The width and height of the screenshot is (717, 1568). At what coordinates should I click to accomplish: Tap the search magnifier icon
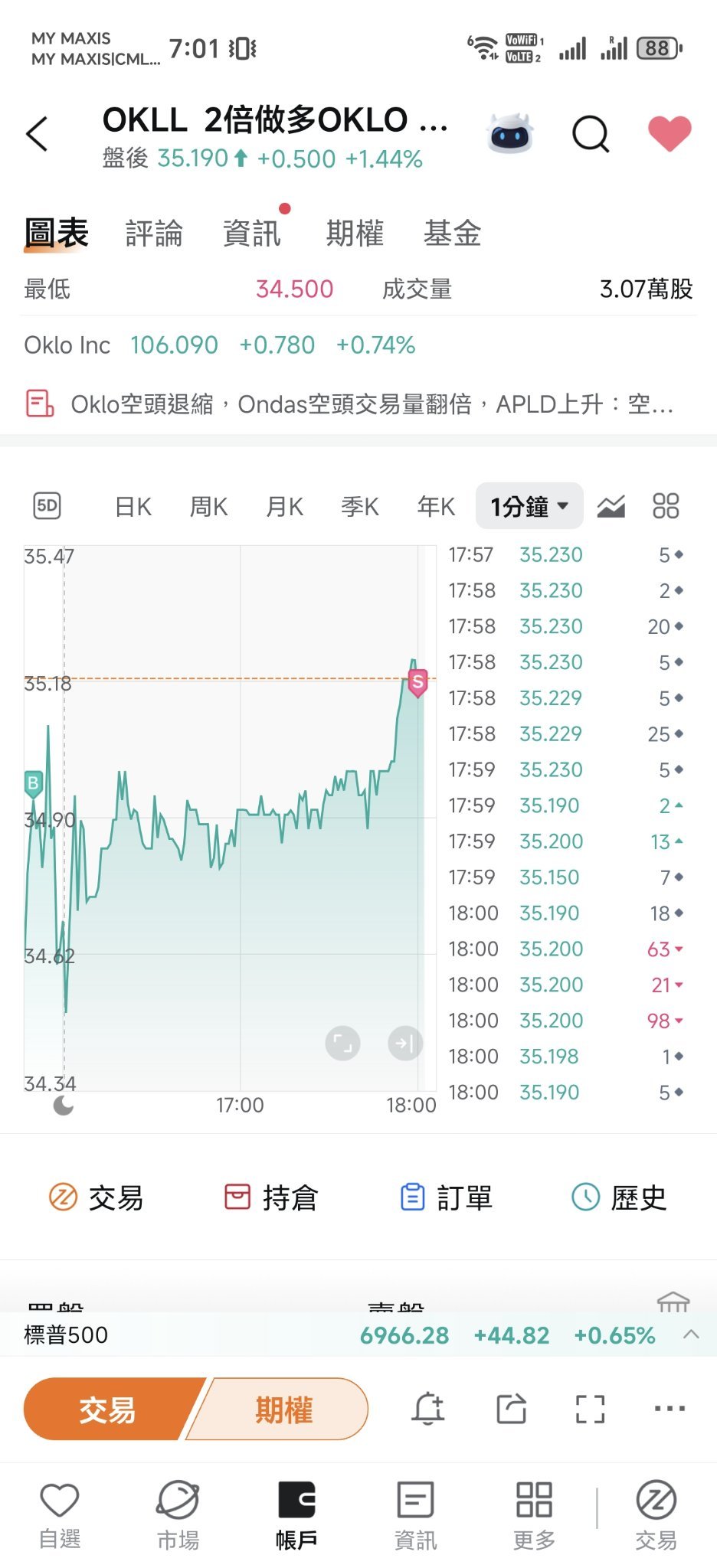click(591, 135)
